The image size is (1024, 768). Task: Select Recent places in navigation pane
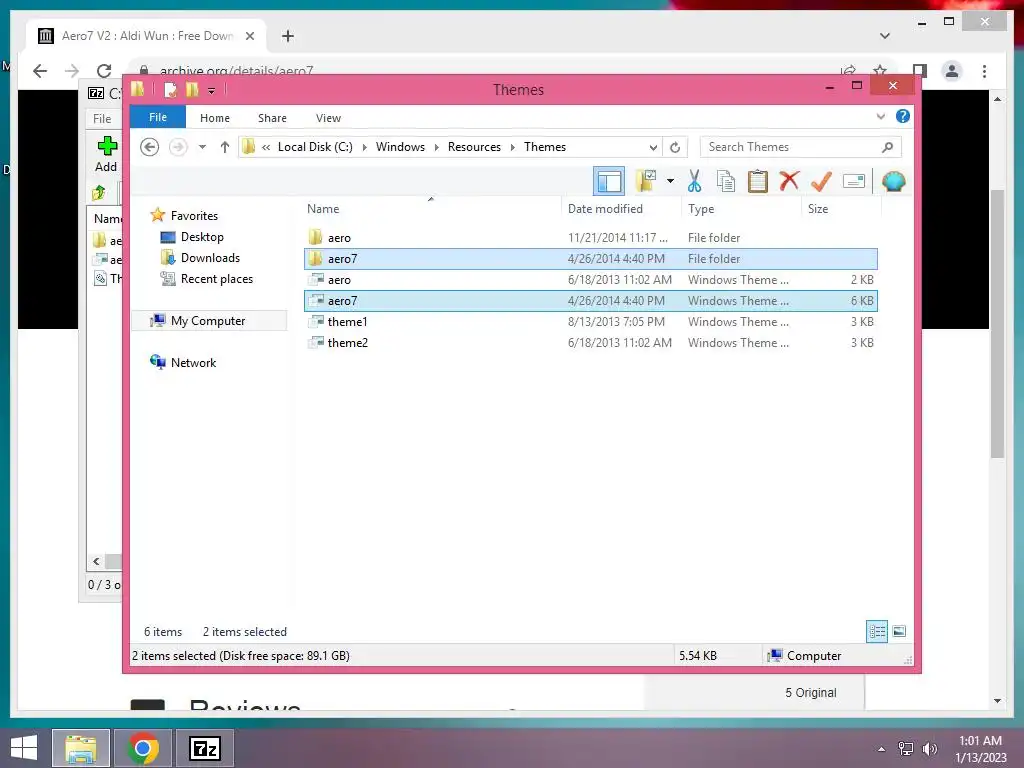point(216,279)
